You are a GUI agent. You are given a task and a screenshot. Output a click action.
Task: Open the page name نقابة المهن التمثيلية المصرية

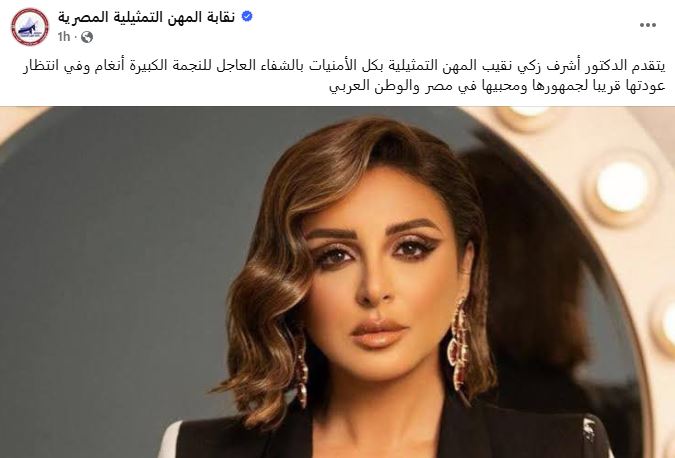point(147,17)
